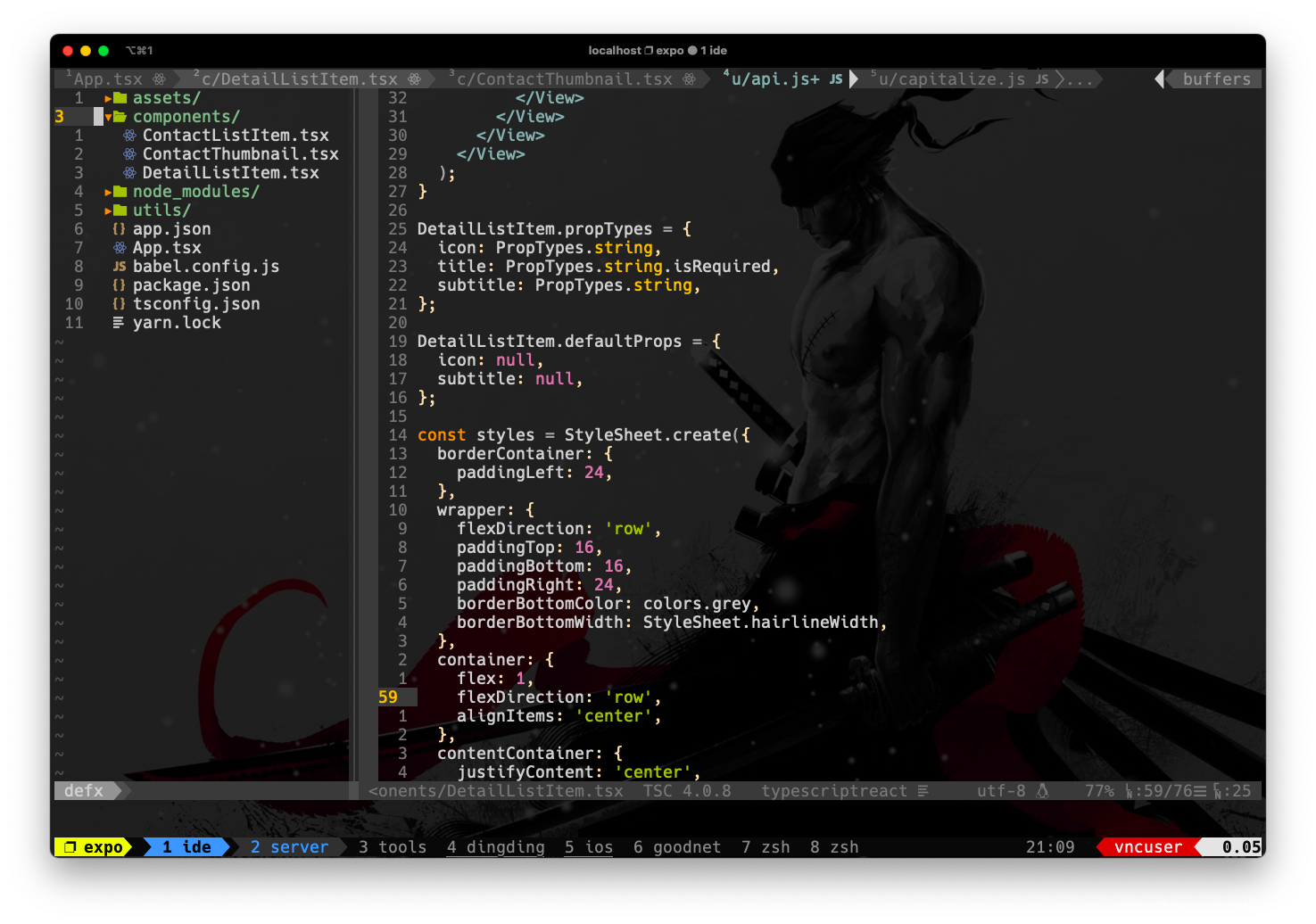Click the React icon beside App.tsx in tree
Screen dimensions: 1316x924
click(x=120, y=248)
